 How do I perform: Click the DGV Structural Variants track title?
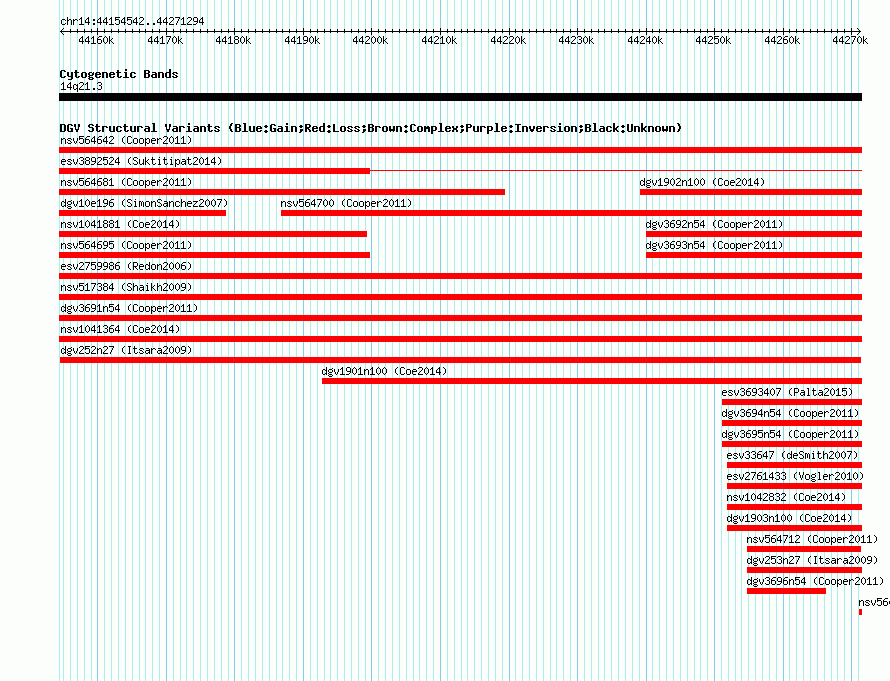click(x=371, y=128)
